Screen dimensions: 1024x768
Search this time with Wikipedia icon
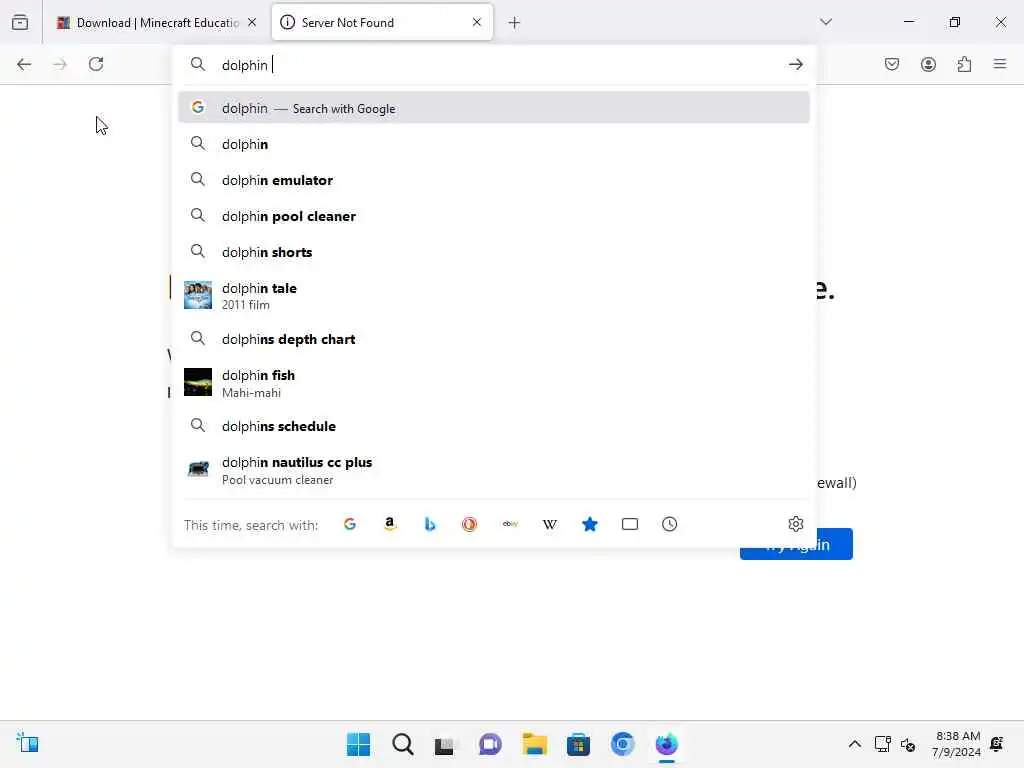(550, 524)
